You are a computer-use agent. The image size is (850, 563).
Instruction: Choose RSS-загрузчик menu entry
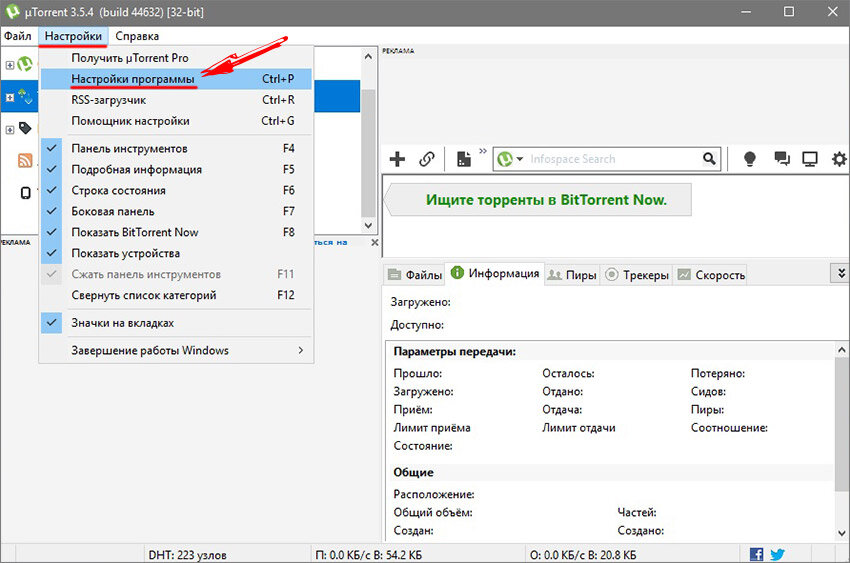(176, 100)
